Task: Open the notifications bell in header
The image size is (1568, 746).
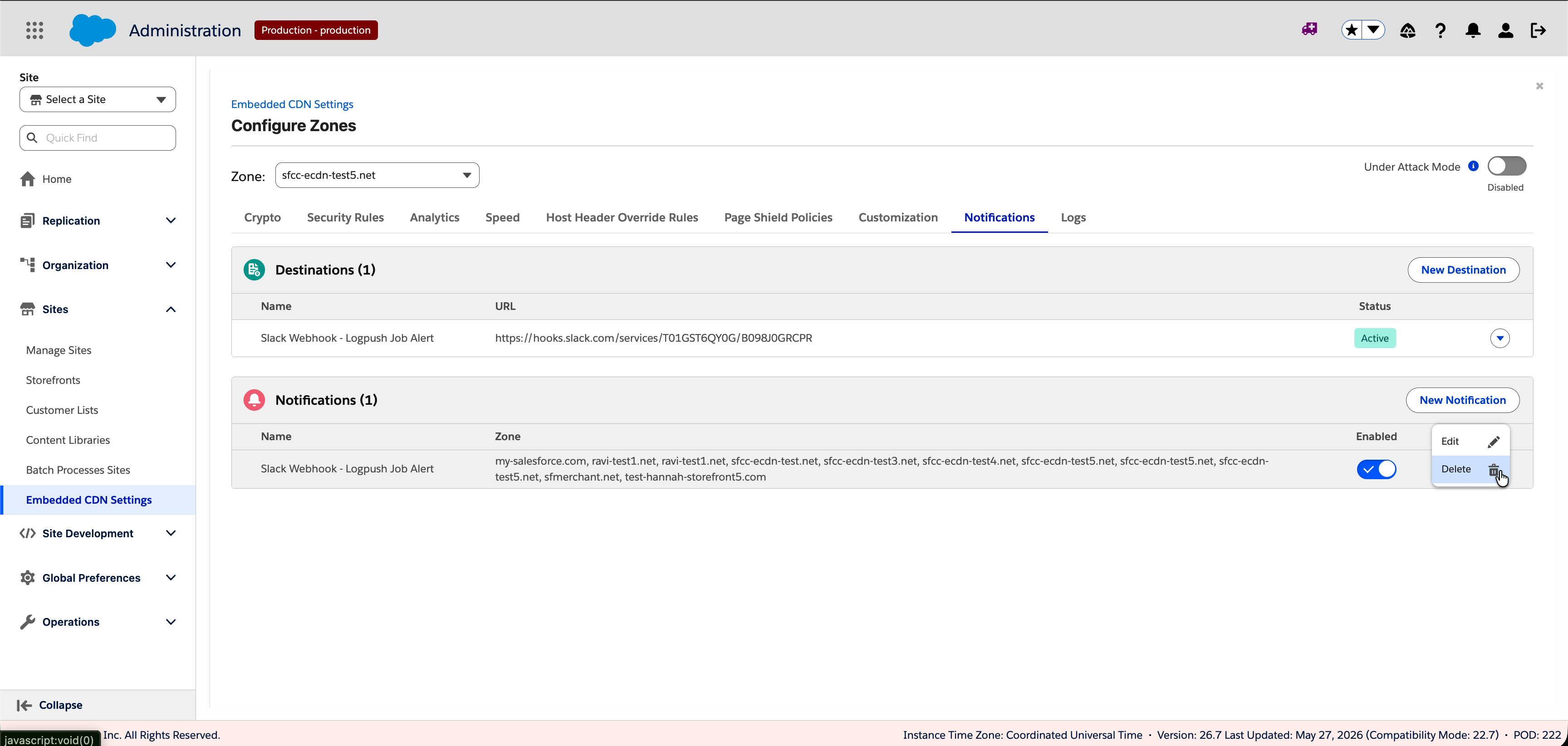Action: click(x=1472, y=30)
